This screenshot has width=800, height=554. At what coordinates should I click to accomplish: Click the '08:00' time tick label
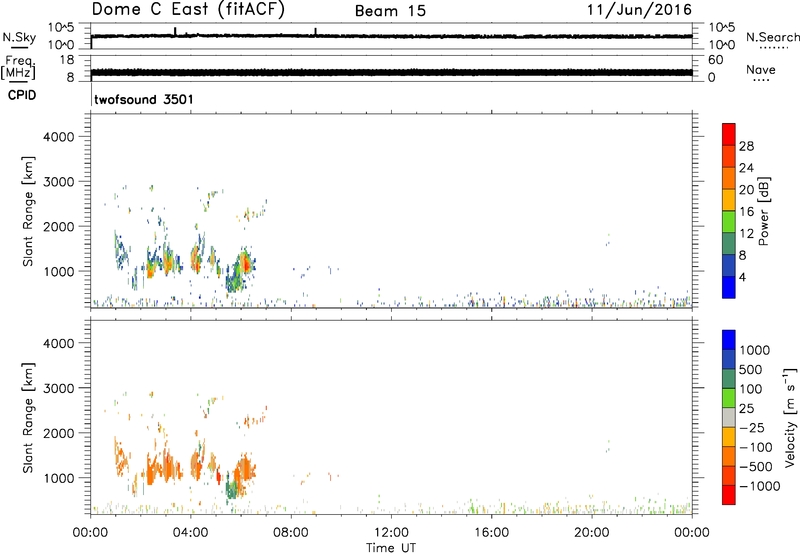click(291, 533)
